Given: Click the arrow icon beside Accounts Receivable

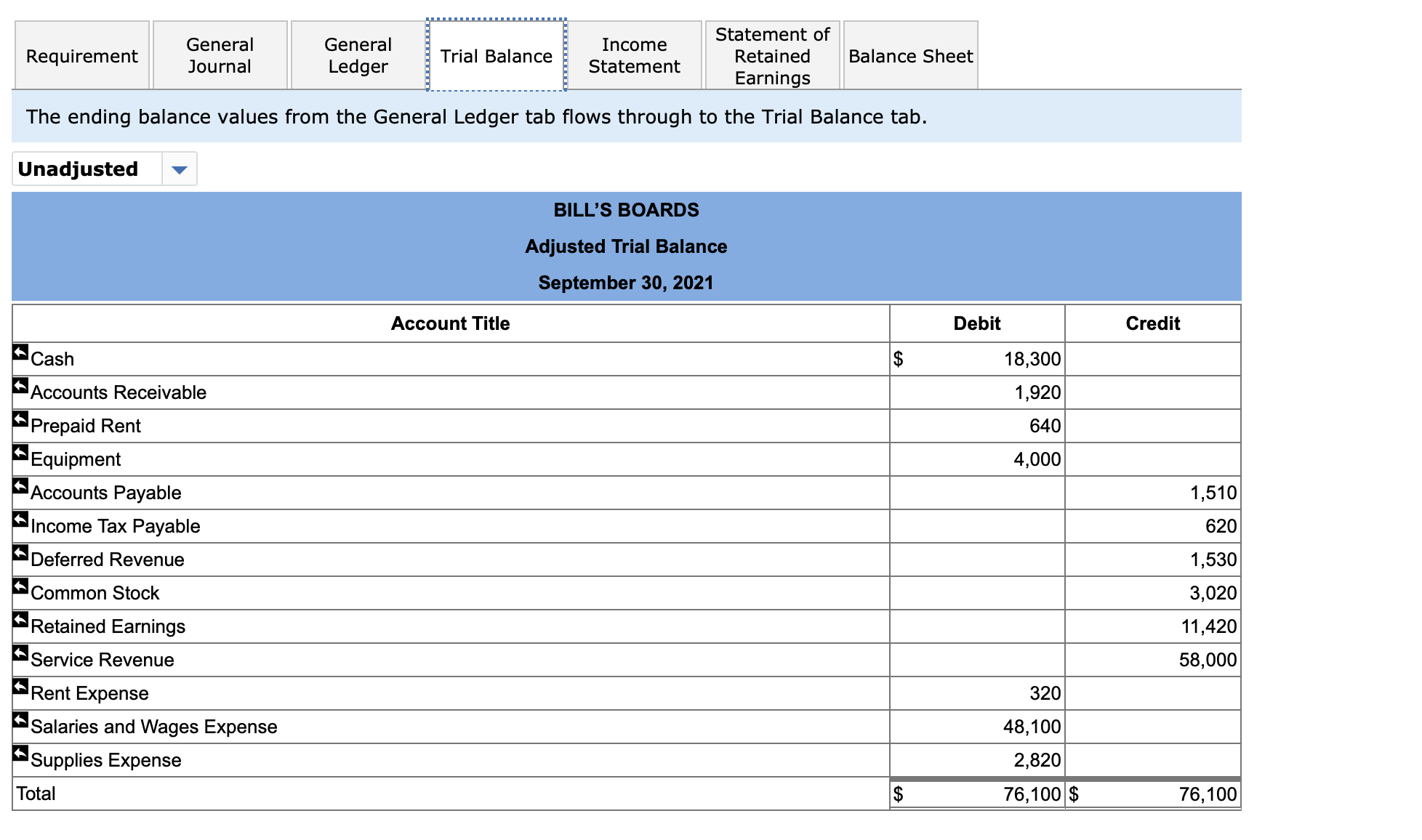Looking at the screenshot, I should (x=20, y=386).
